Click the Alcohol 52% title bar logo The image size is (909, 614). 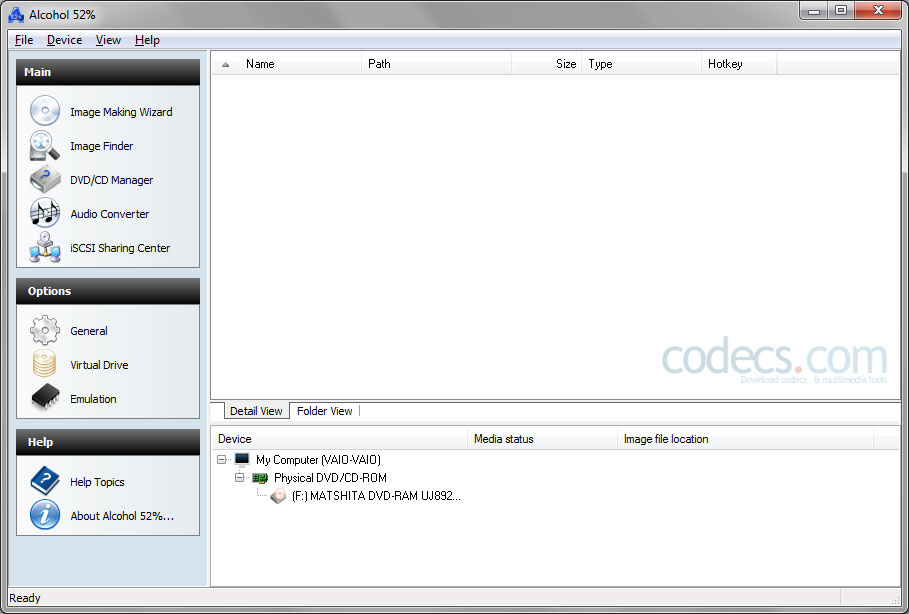pos(16,15)
